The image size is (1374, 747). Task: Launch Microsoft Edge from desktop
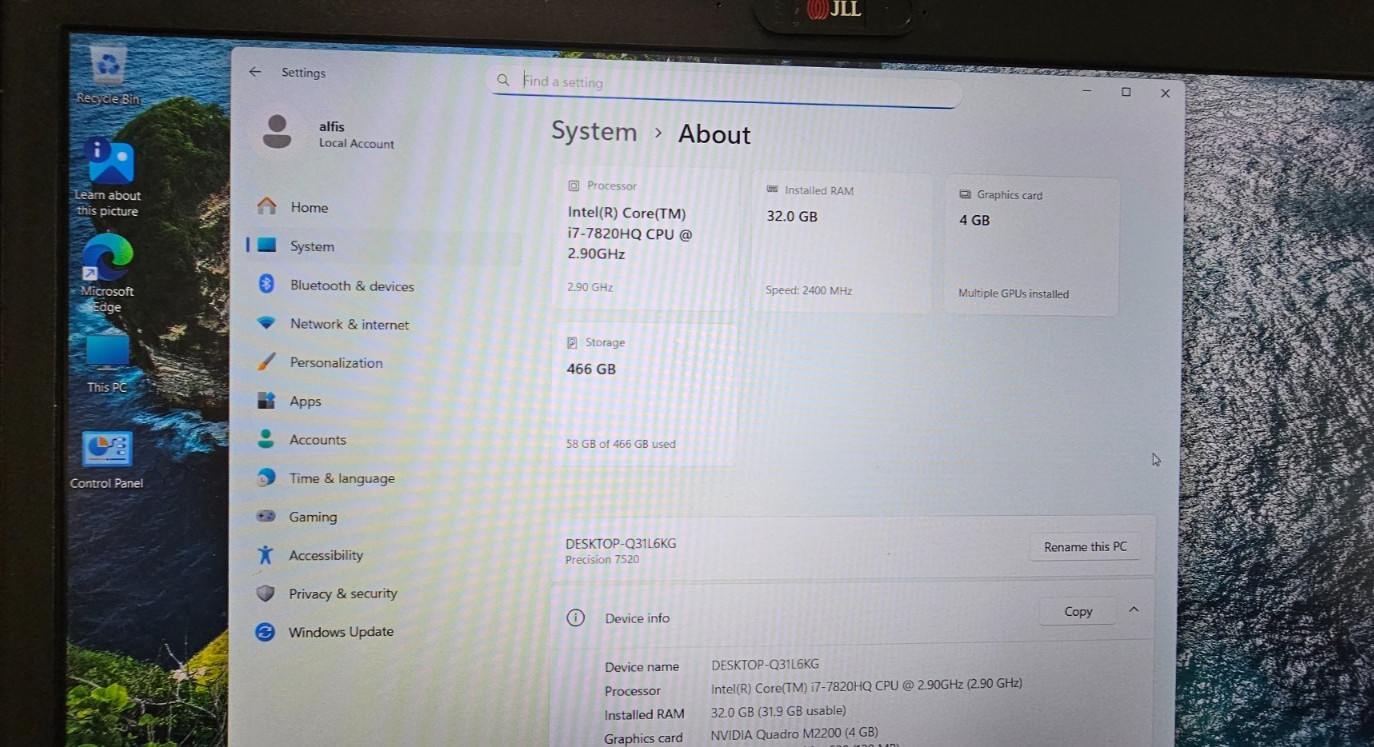(x=107, y=275)
